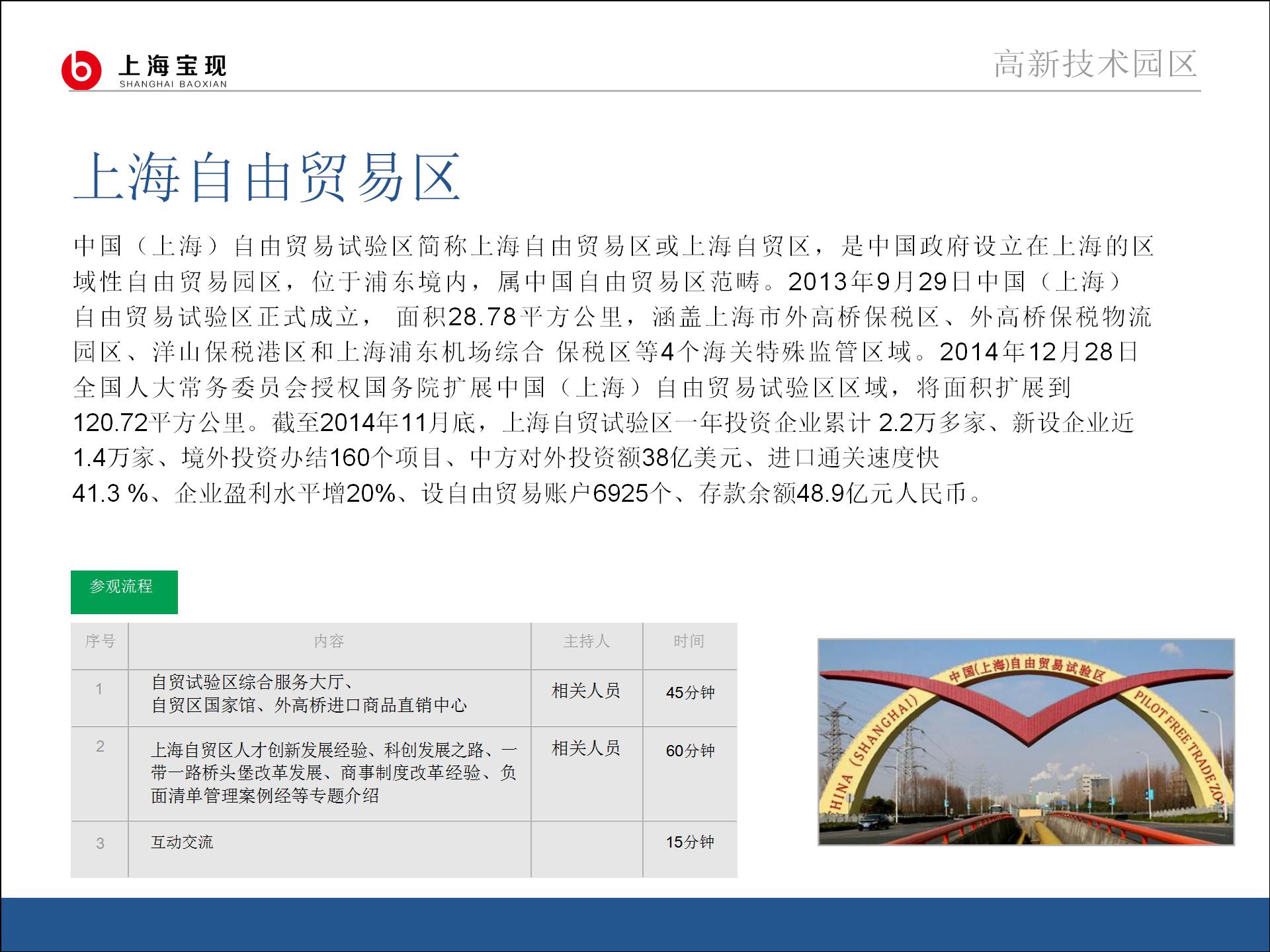
Task: Click the paragraph beginning 中国（上海）自由贸易试验区
Action: (613, 370)
